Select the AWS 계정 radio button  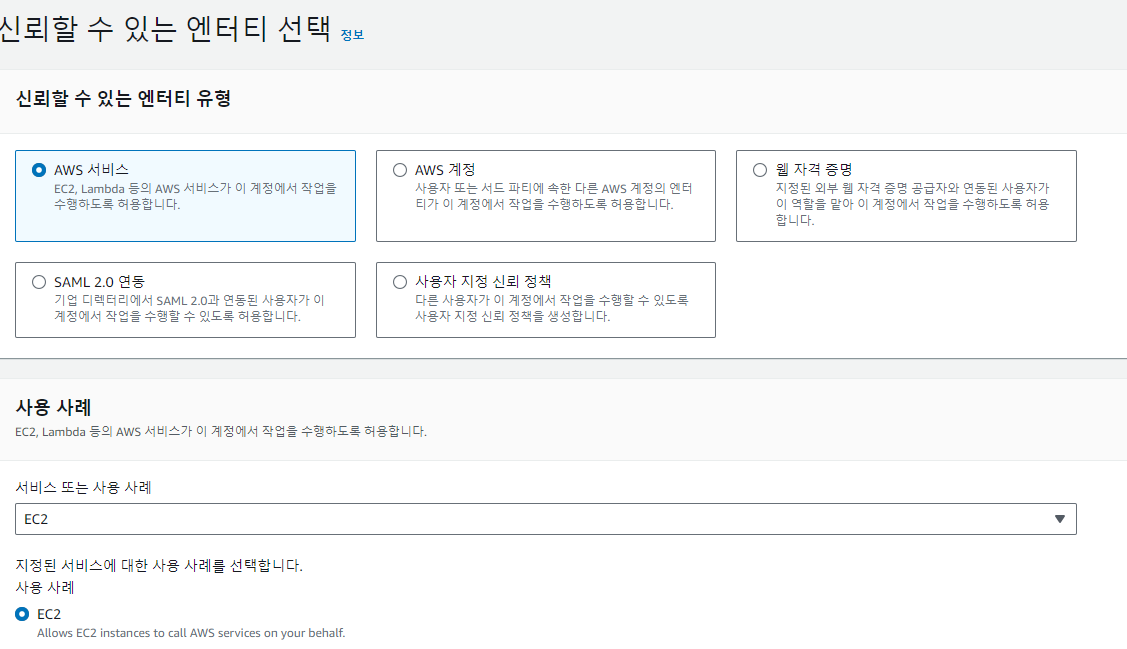point(400,170)
